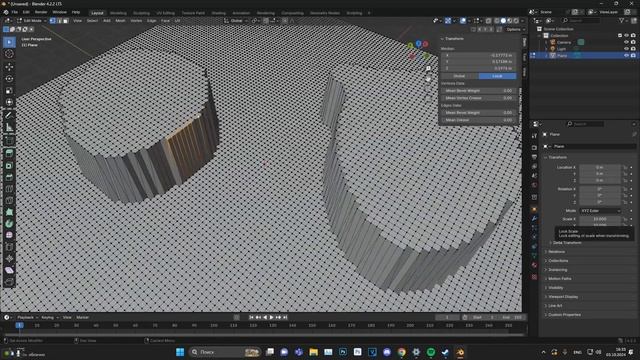The width and height of the screenshot is (640, 360).
Task: Open the File menu
Action: [x=14, y=12]
